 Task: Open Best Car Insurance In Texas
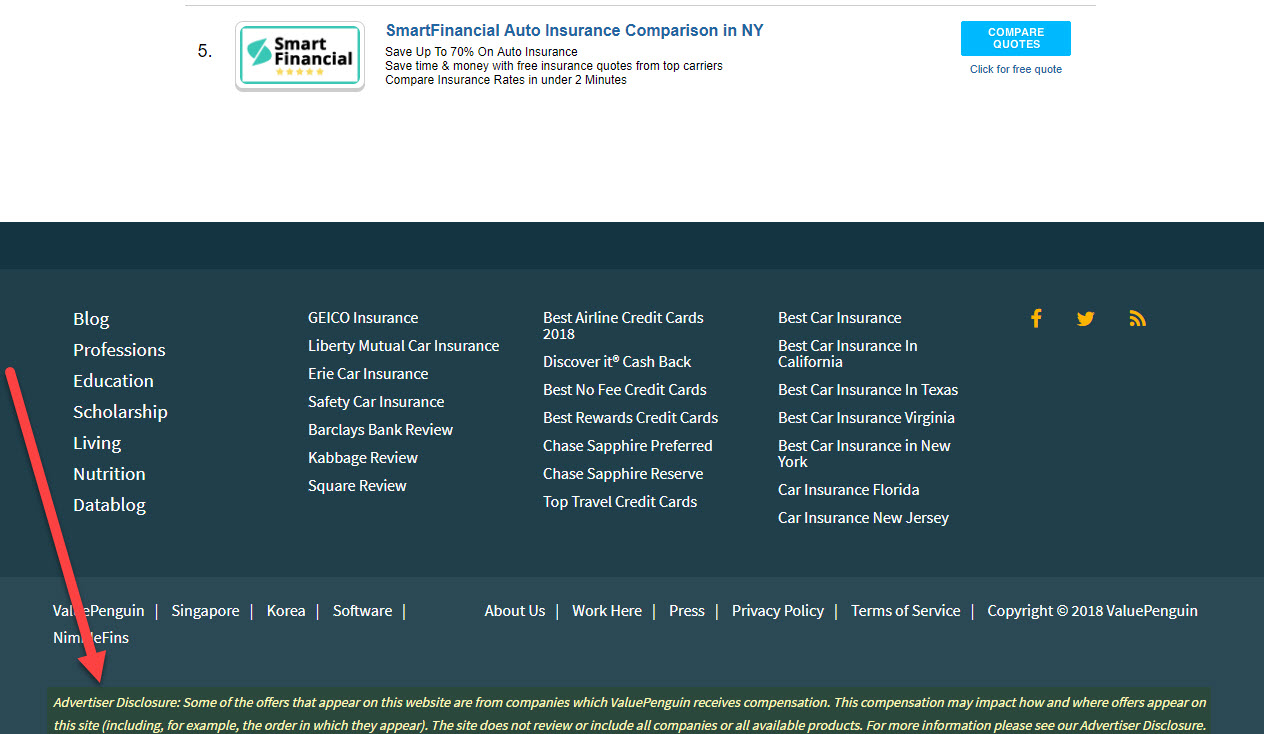tap(867, 390)
